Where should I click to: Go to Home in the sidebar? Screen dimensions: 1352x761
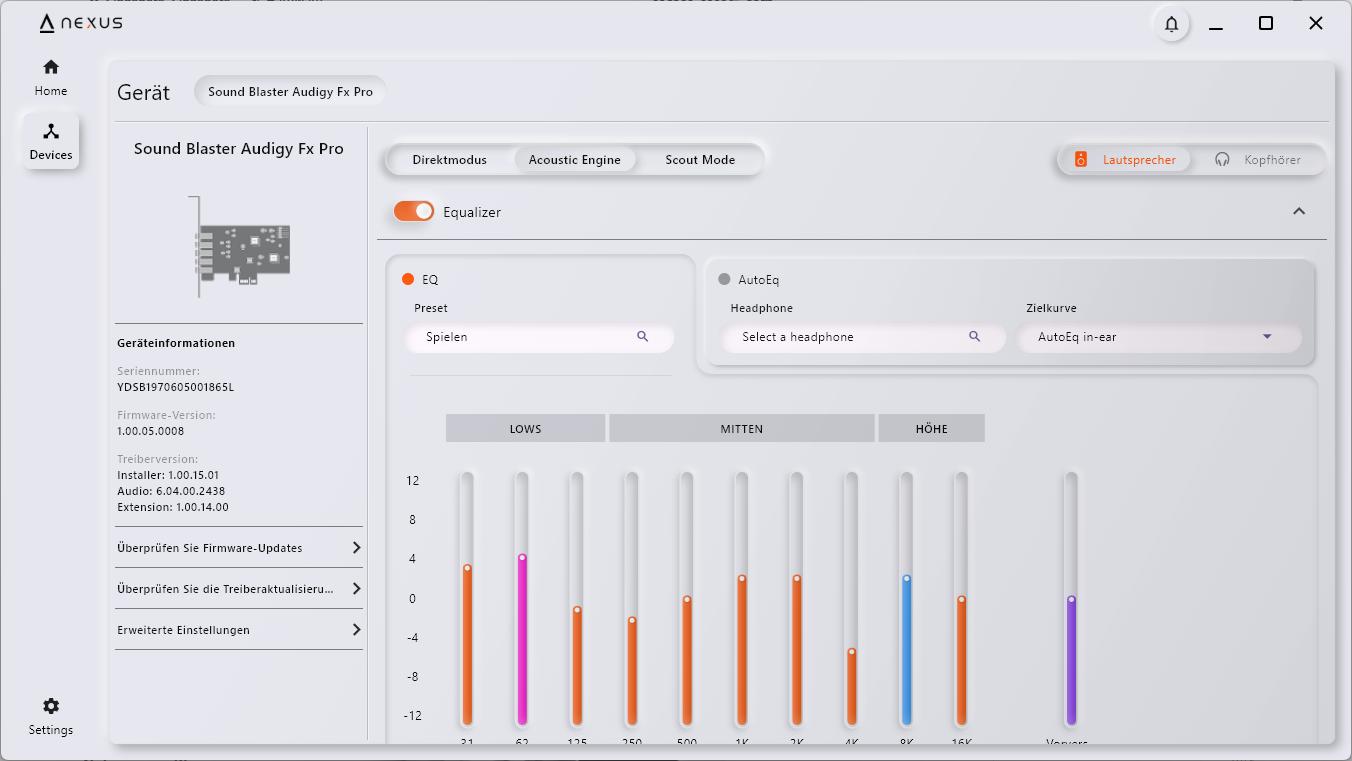51,77
